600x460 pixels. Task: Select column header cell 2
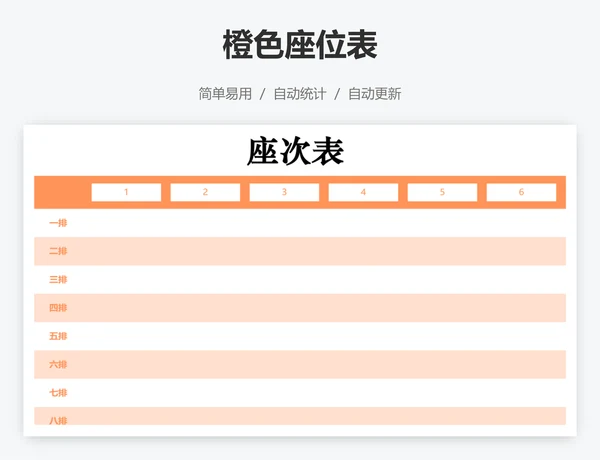click(205, 192)
